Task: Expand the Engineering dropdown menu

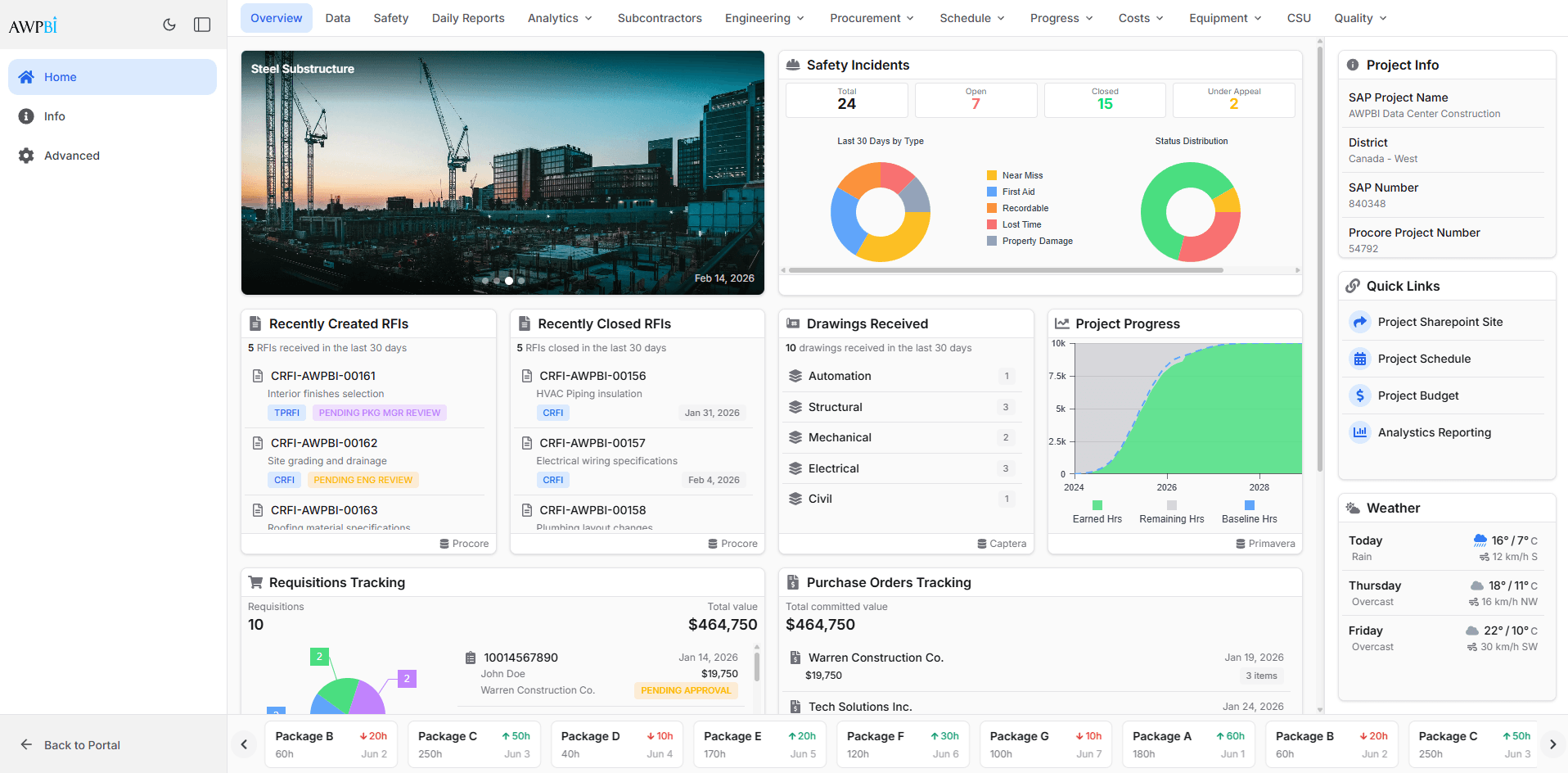Action: [764, 18]
